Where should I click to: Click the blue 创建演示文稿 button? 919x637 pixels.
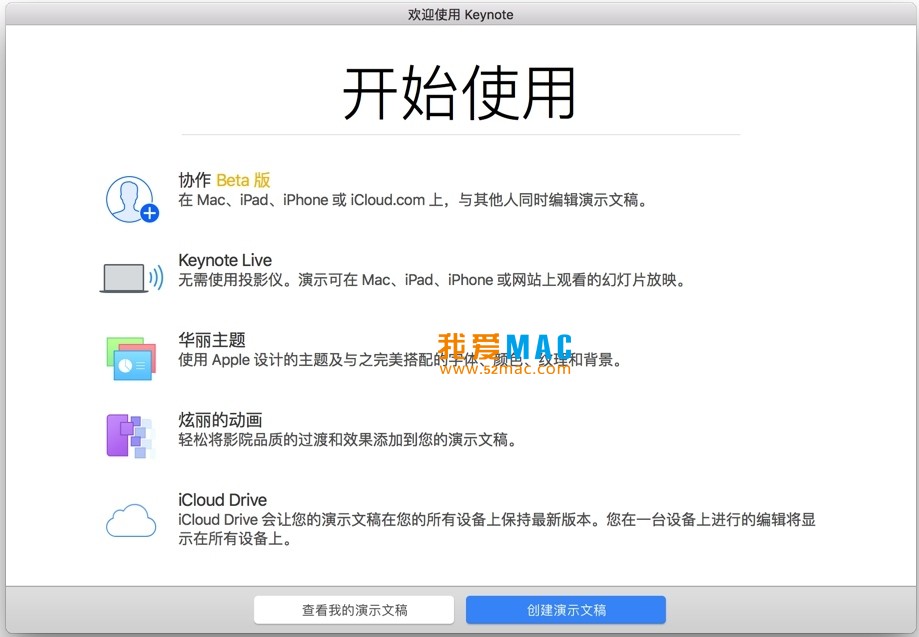tap(566, 610)
